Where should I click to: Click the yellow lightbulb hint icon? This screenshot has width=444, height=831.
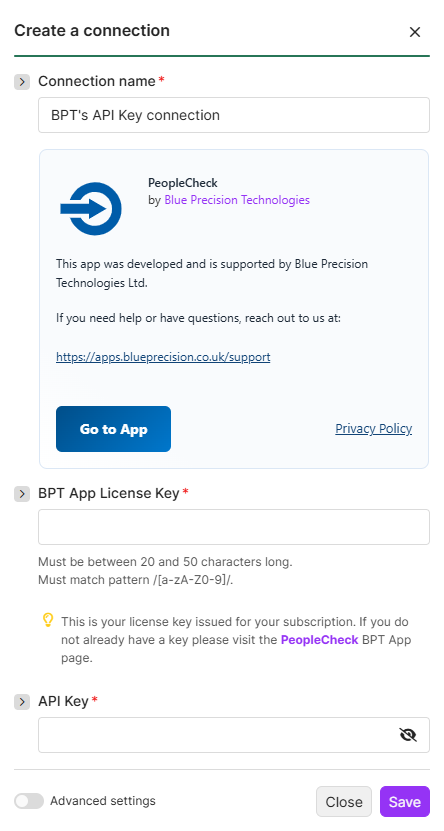click(x=48, y=620)
